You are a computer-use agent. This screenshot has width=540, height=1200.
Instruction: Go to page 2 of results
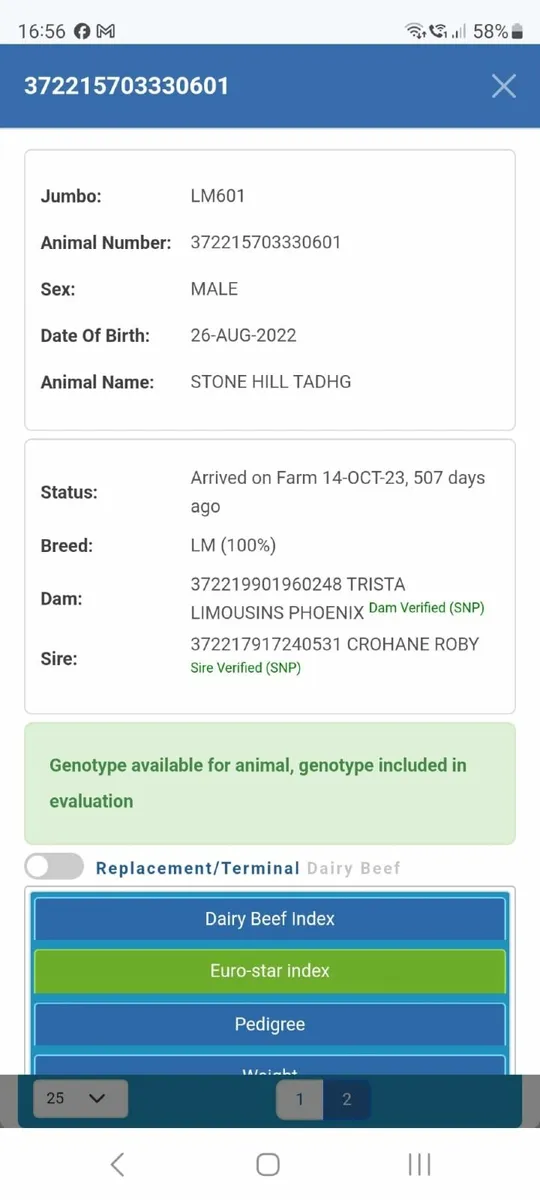click(x=347, y=1099)
